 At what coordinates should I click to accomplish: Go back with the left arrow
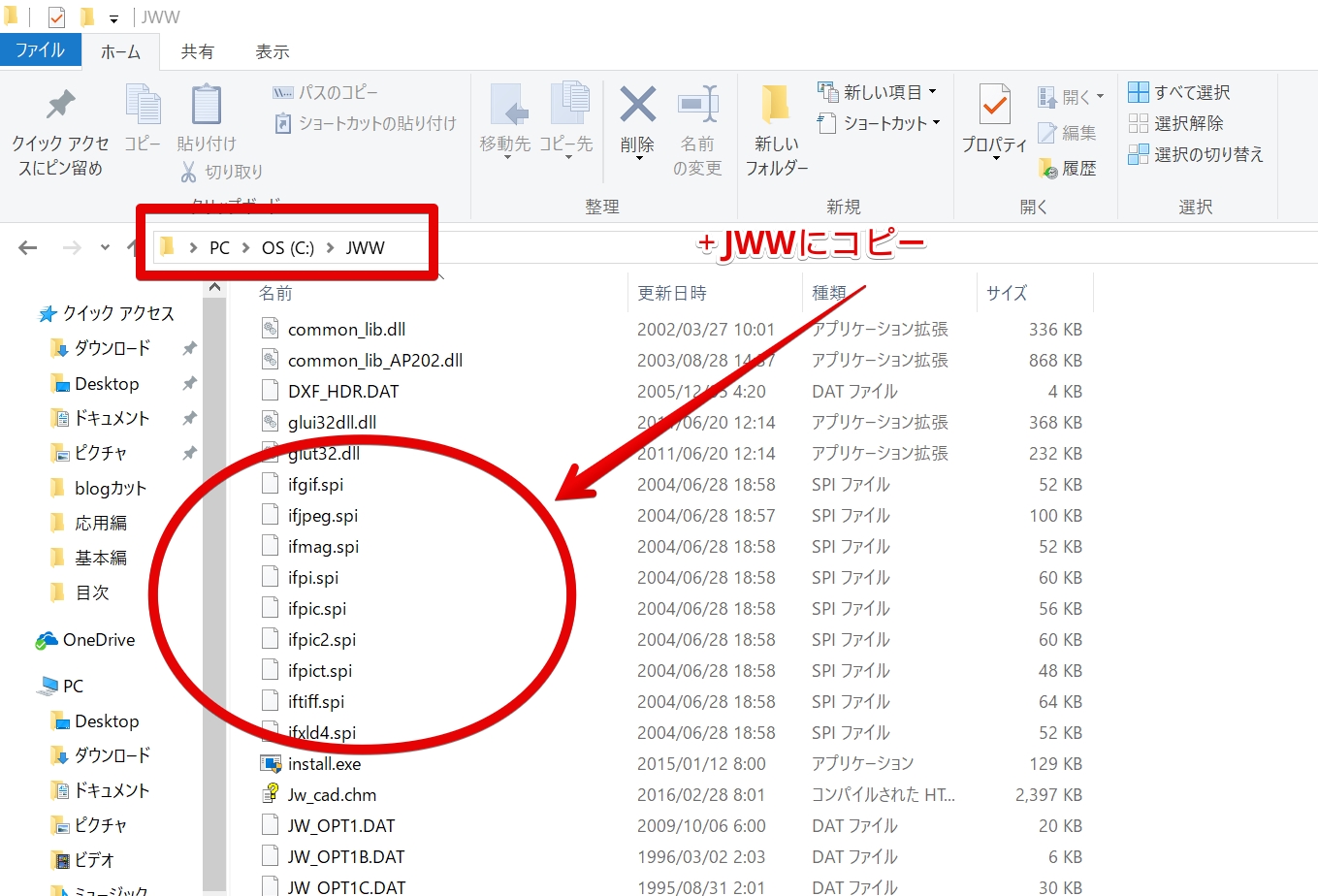click(28, 247)
